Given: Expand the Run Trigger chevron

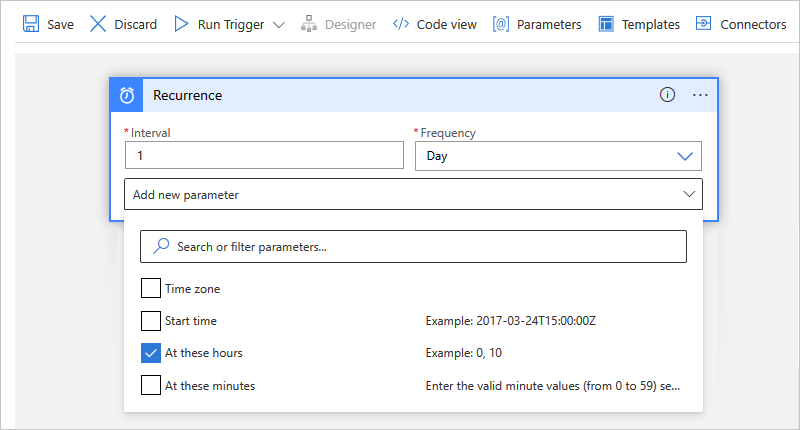Looking at the screenshot, I should click(x=279, y=24).
